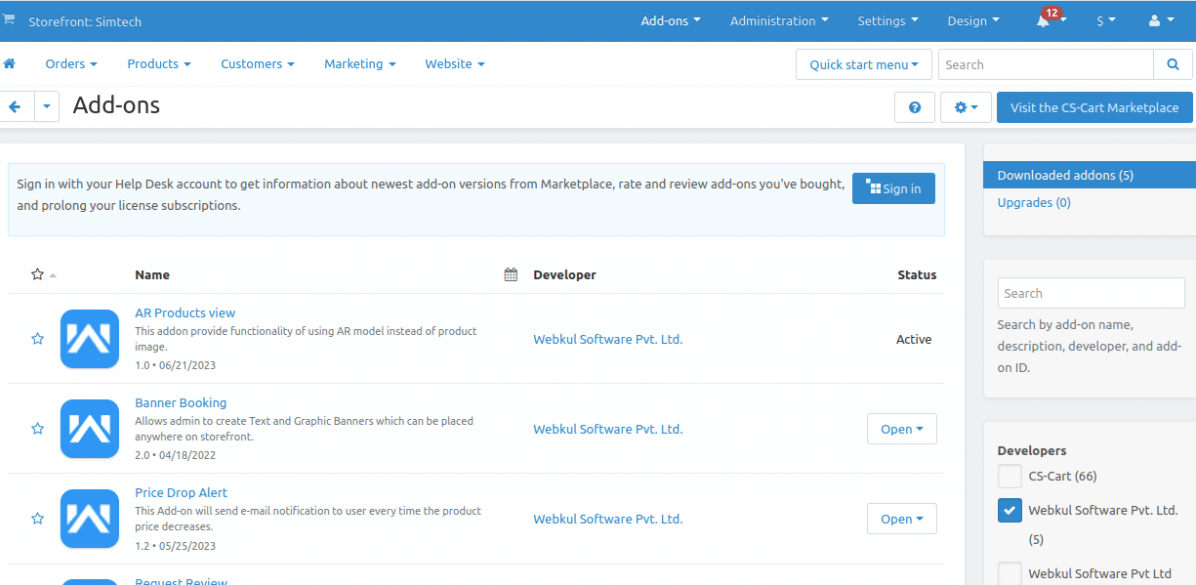1196x585 pixels.
Task: Open the Products menu
Action: tap(159, 64)
